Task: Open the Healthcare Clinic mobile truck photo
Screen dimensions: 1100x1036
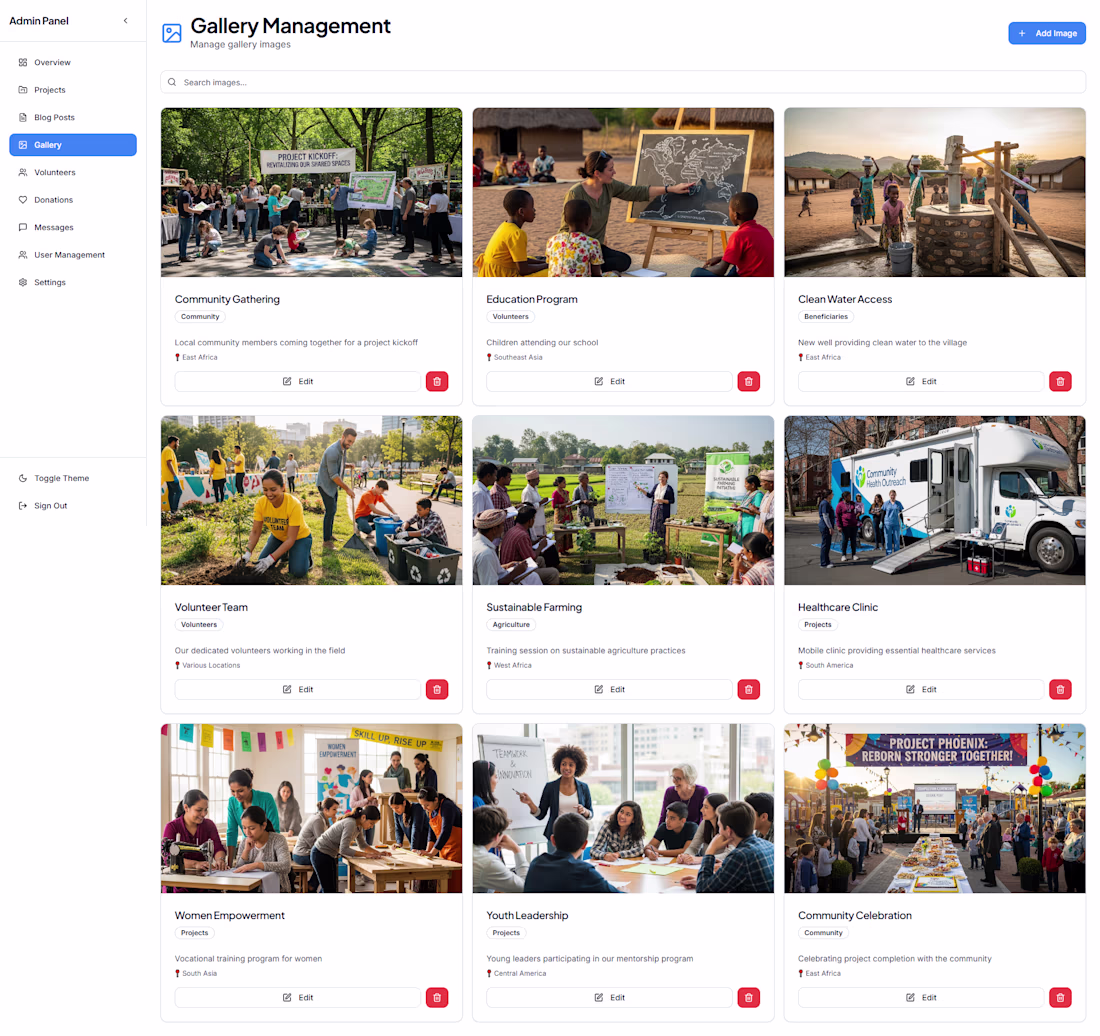Action: [934, 500]
